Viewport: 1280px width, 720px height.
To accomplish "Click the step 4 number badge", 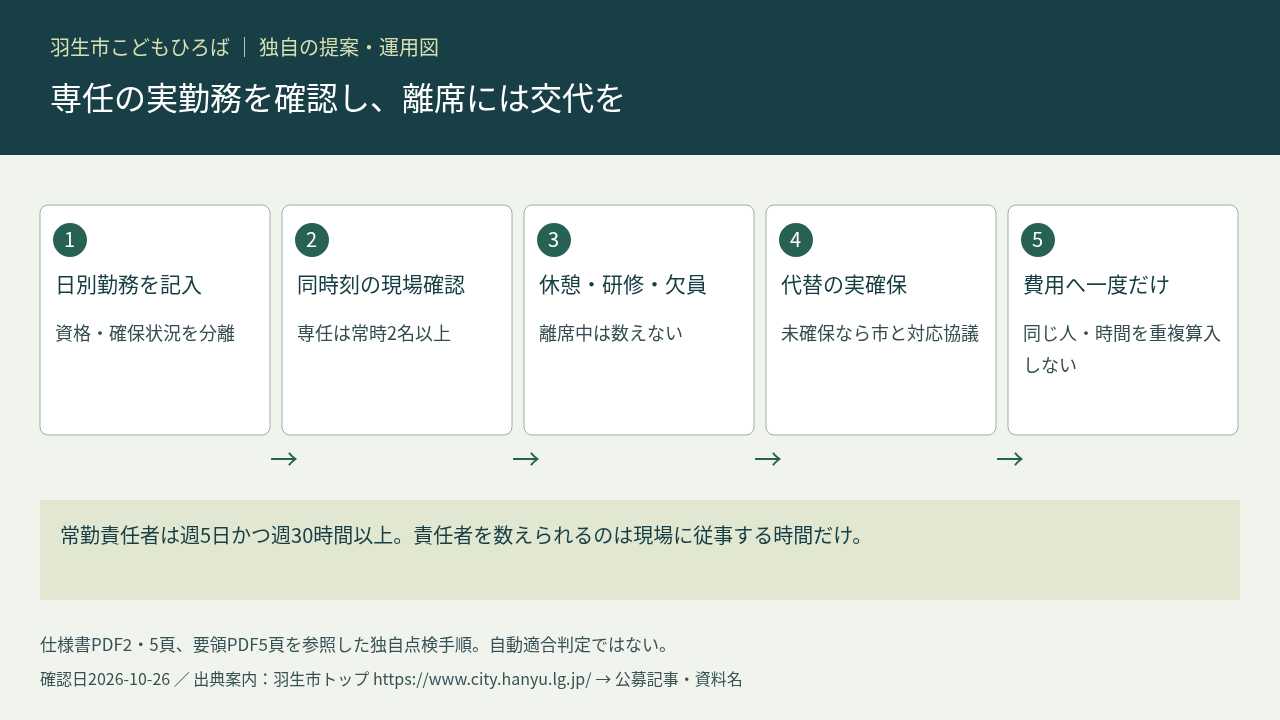I will pos(796,240).
